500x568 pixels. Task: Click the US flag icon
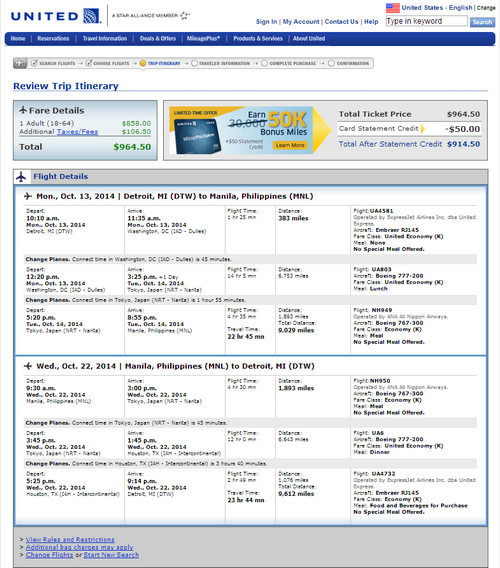pyautogui.click(x=392, y=8)
